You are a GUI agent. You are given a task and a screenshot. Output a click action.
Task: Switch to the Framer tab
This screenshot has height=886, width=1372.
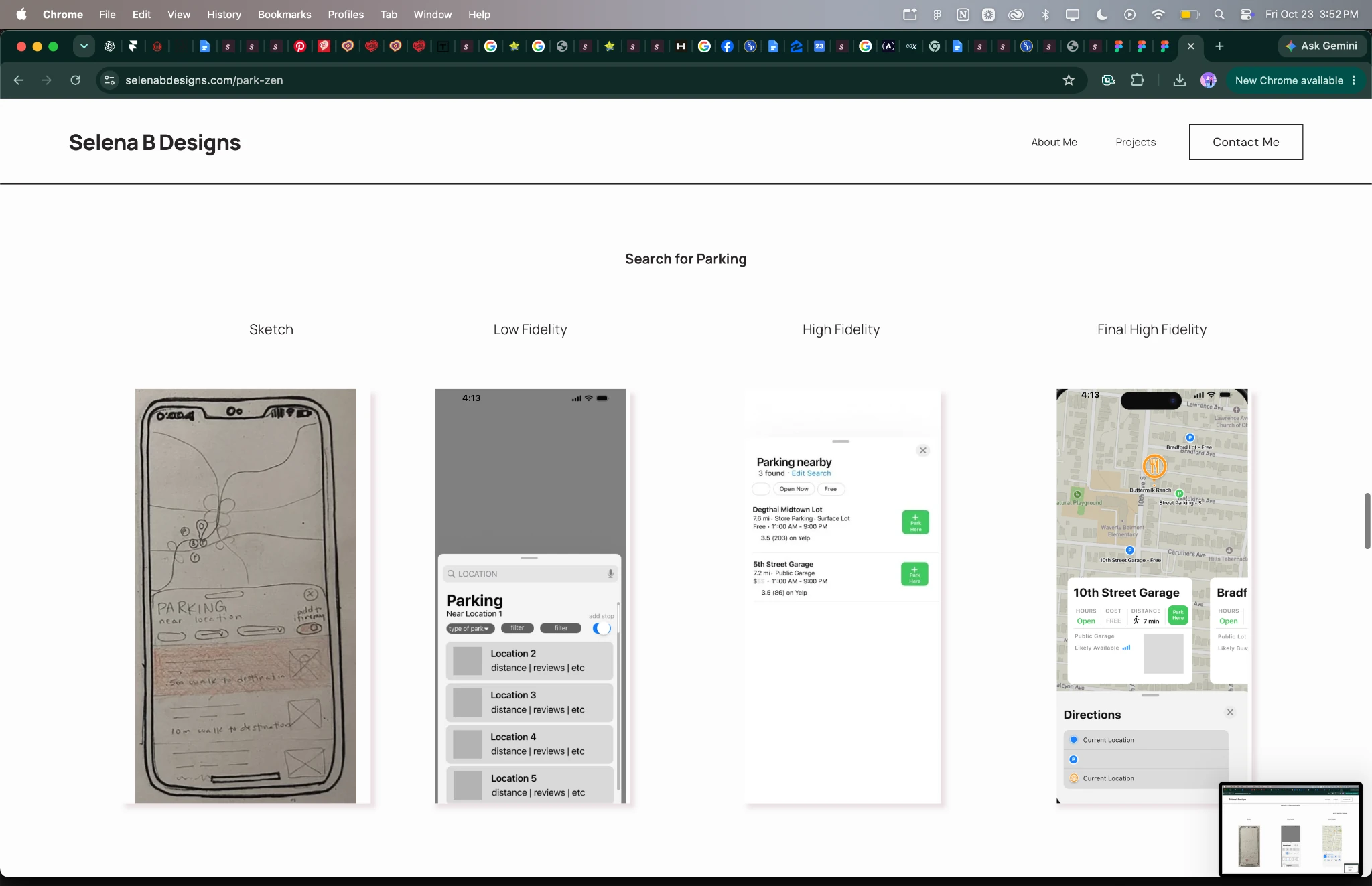(133, 46)
